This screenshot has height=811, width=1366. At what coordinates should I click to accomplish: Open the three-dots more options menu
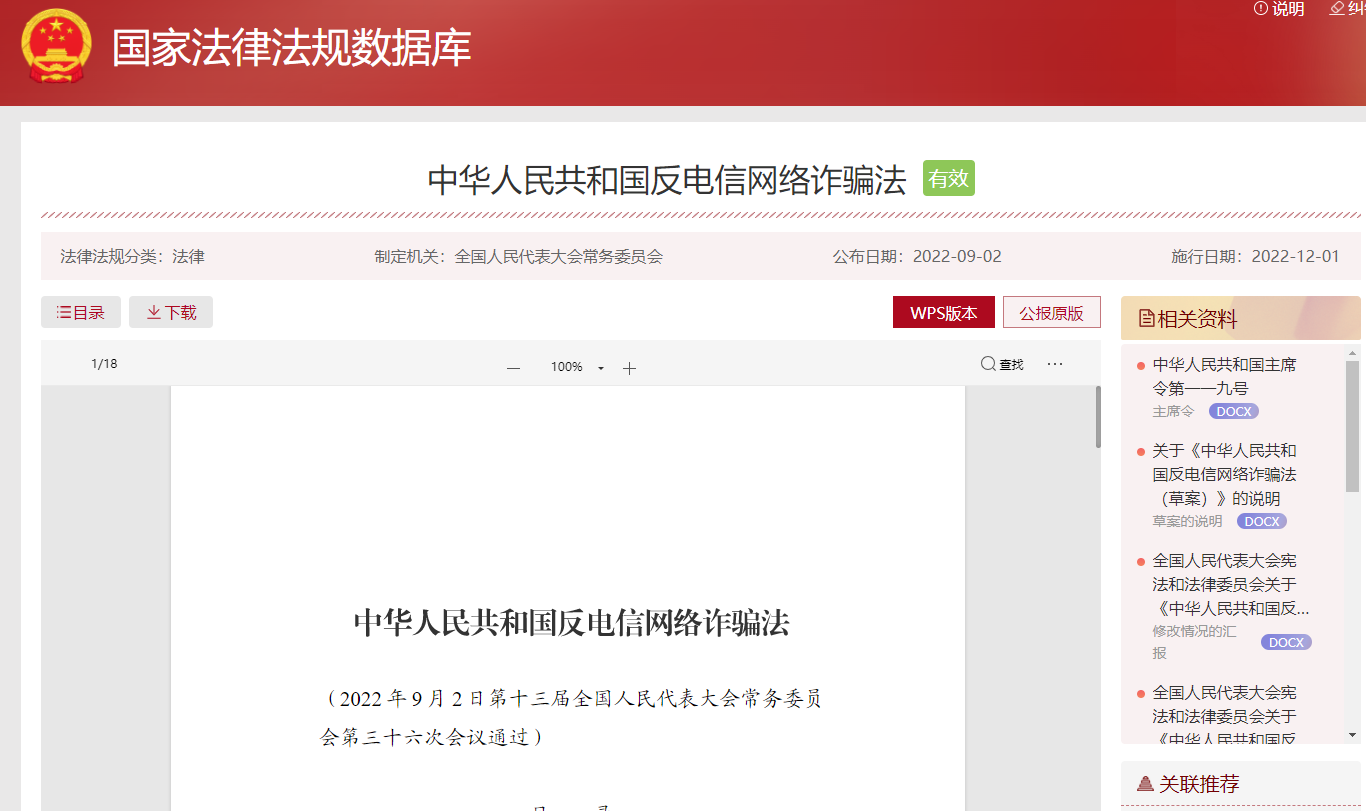click(x=1055, y=364)
